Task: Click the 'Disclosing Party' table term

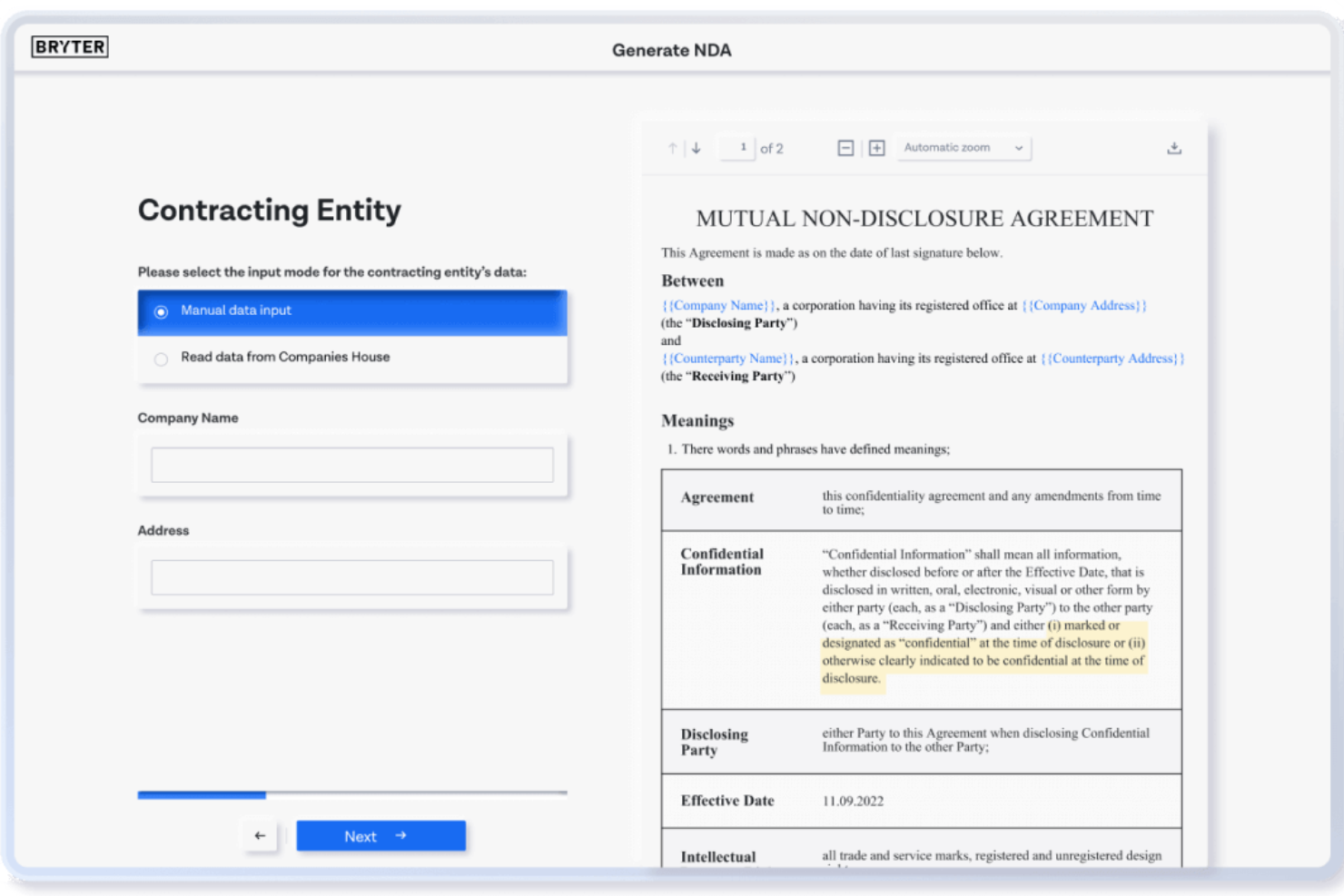Action: point(715,743)
